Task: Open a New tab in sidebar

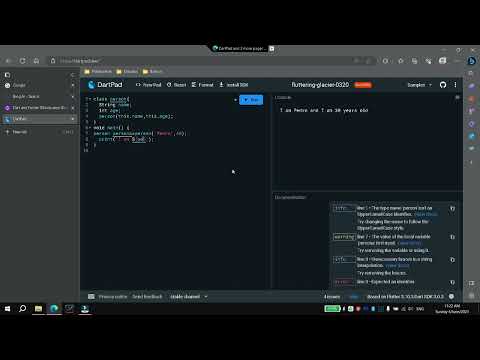Action: (39, 132)
